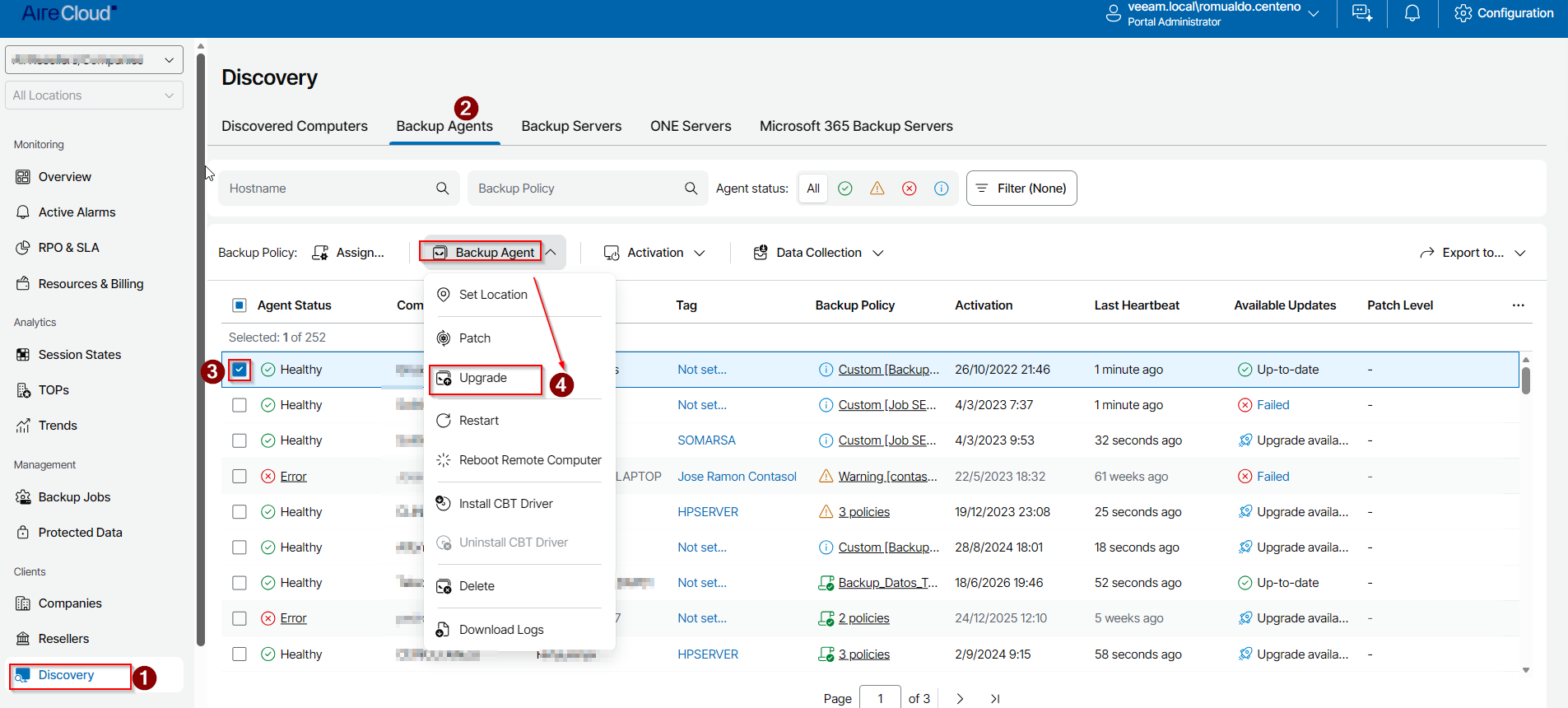Jump to last page arrow
The height and width of the screenshot is (708, 1568).
pyautogui.click(x=995, y=698)
